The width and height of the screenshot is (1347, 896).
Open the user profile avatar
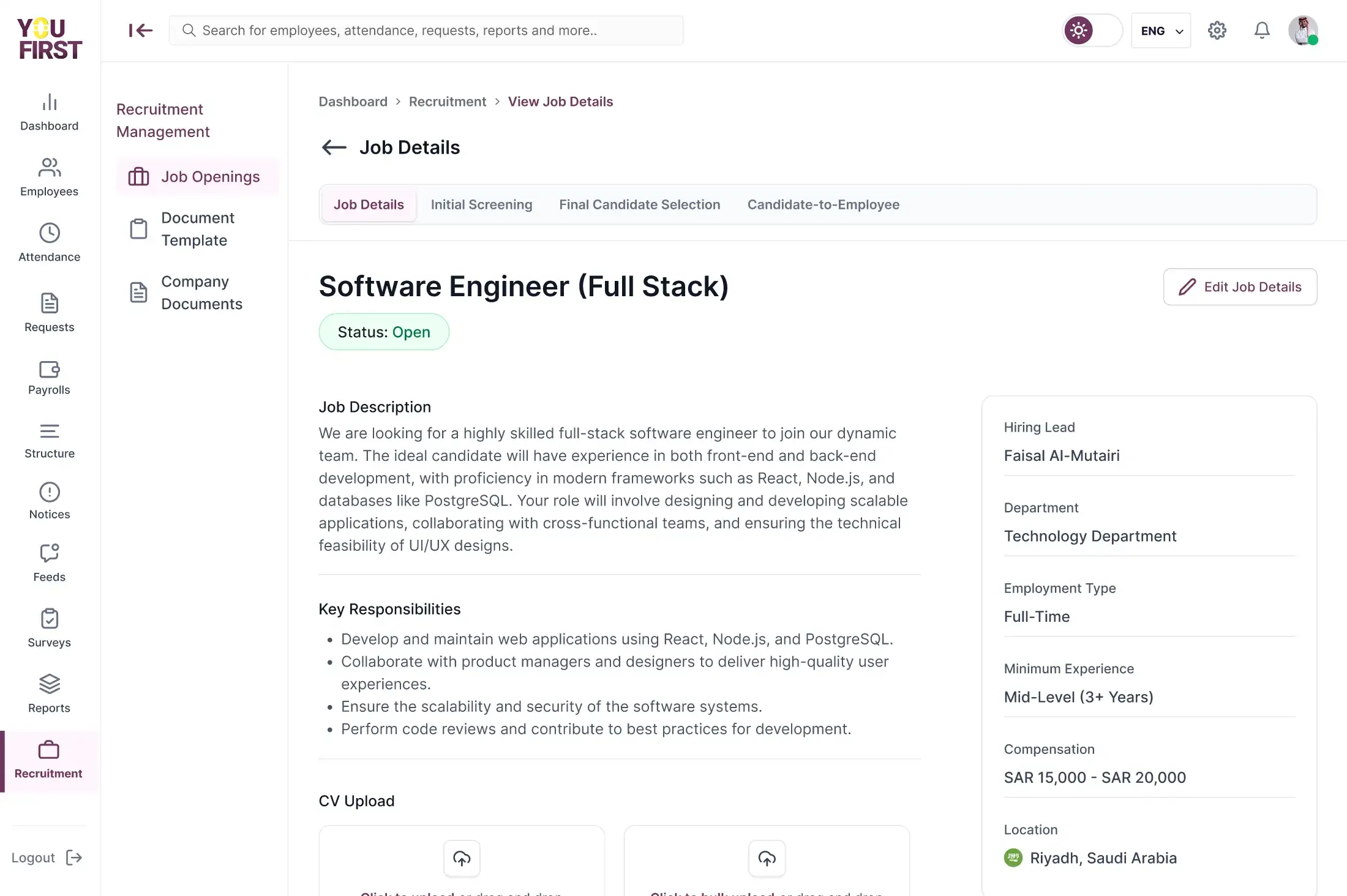(x=1303, y=30)
